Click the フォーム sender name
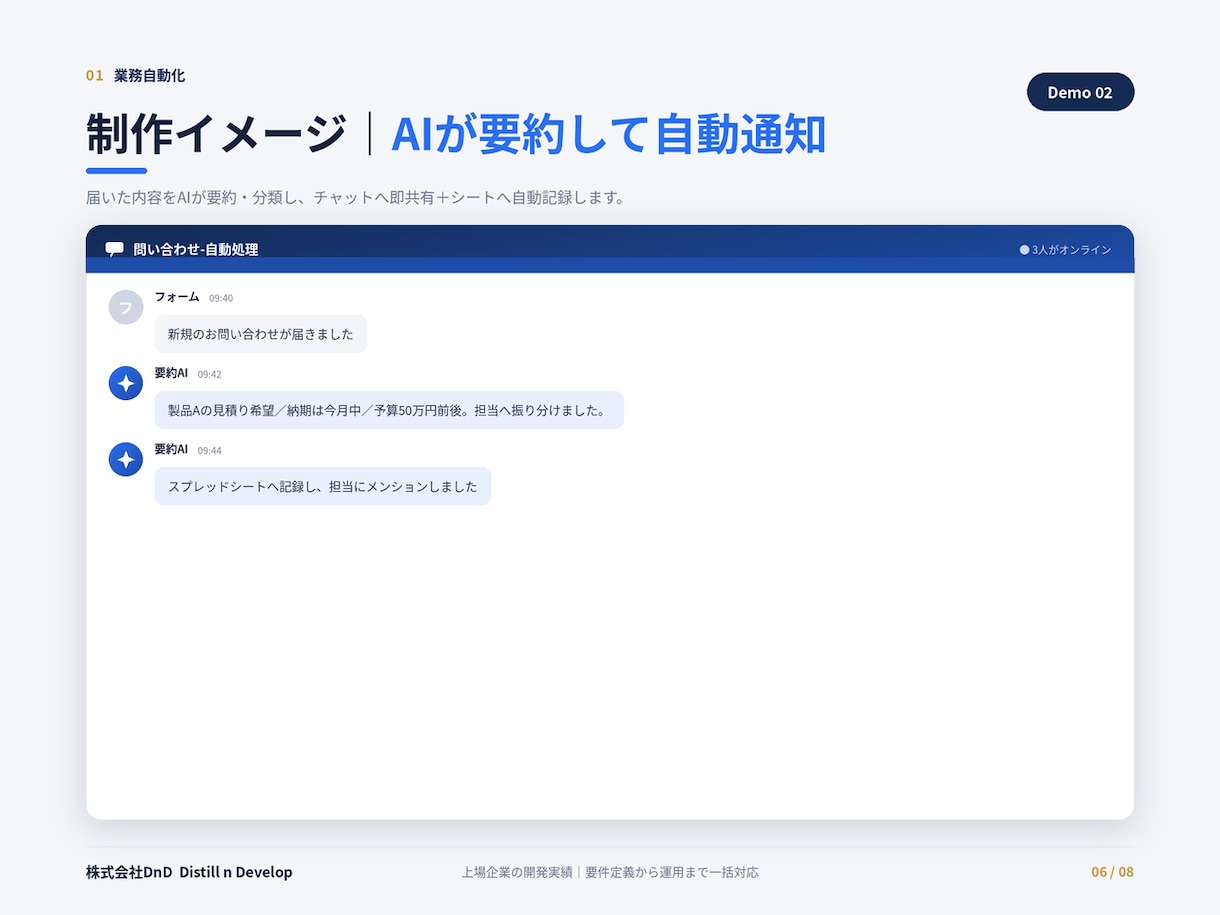1220x915 pixels. pyautogui.click(x=177, y=297)
